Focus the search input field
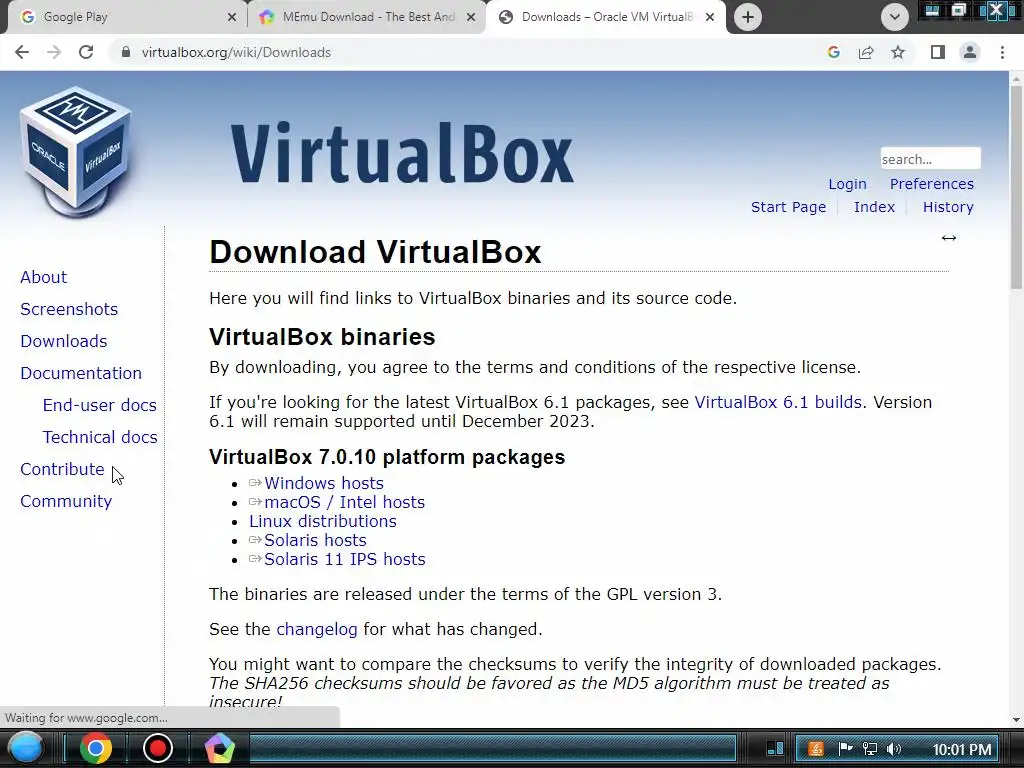1024x768 pixels. coord(930,159)
